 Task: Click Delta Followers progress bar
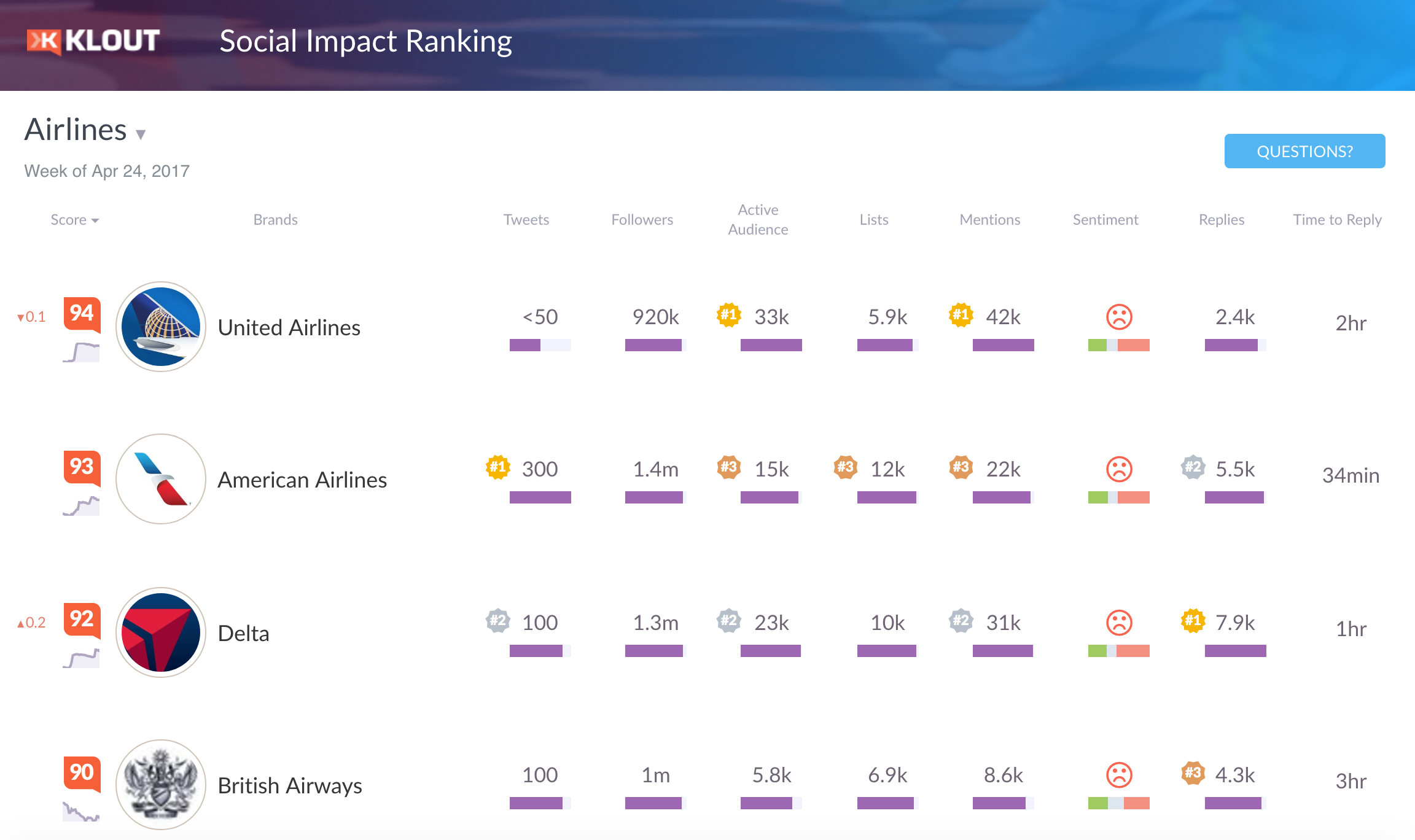tap(656, 651)
